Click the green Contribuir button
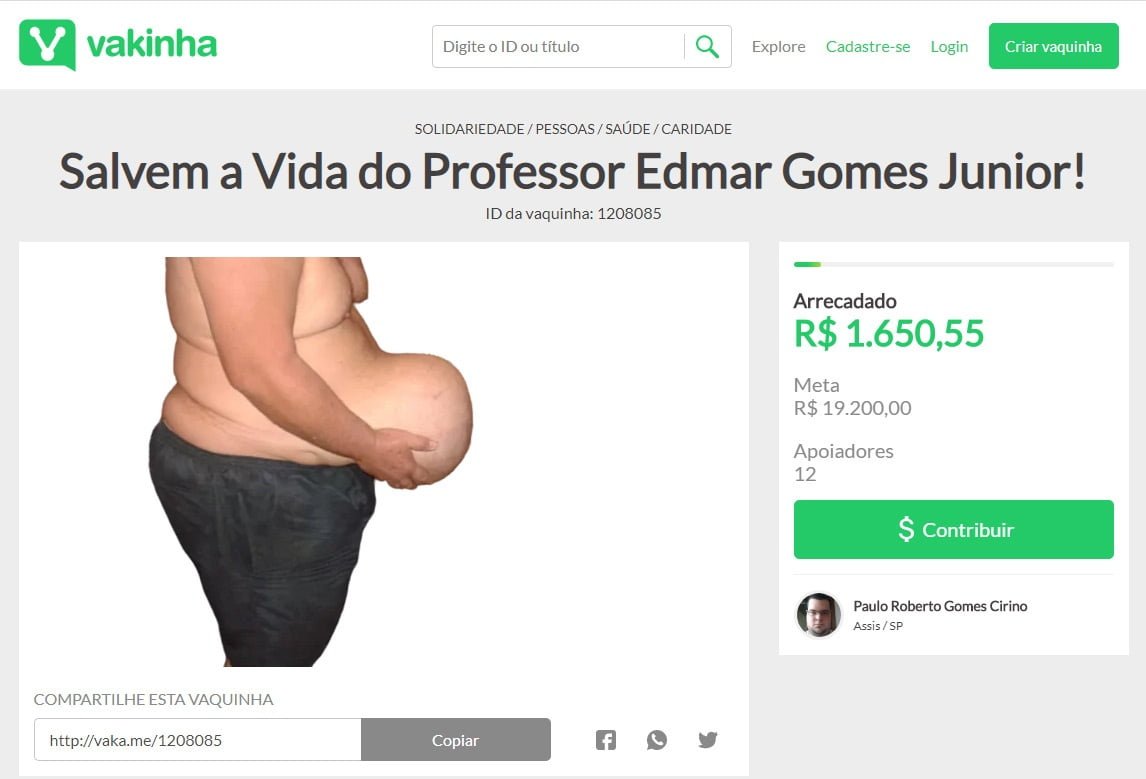The image size is (1146, 779). [x=954, y=530]
